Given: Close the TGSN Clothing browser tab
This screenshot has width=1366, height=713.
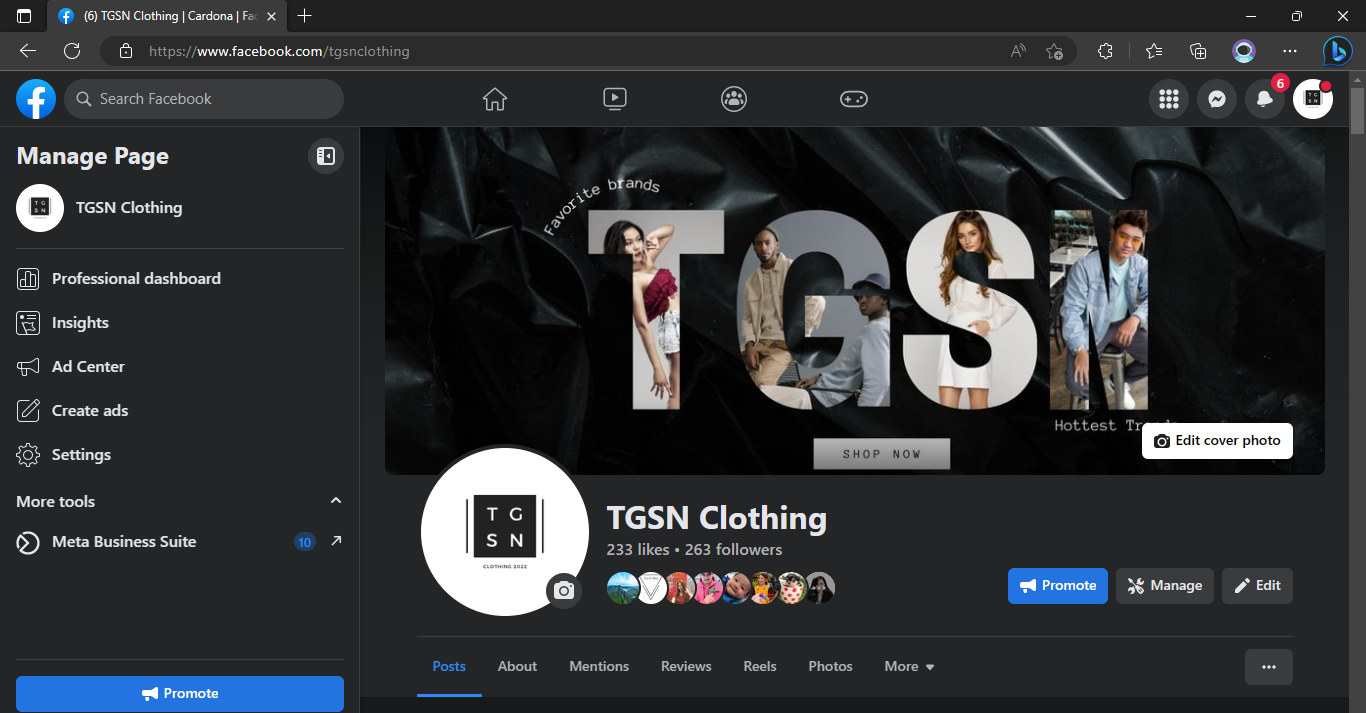Looking at the screenshot, I should (x=271, y=16).
